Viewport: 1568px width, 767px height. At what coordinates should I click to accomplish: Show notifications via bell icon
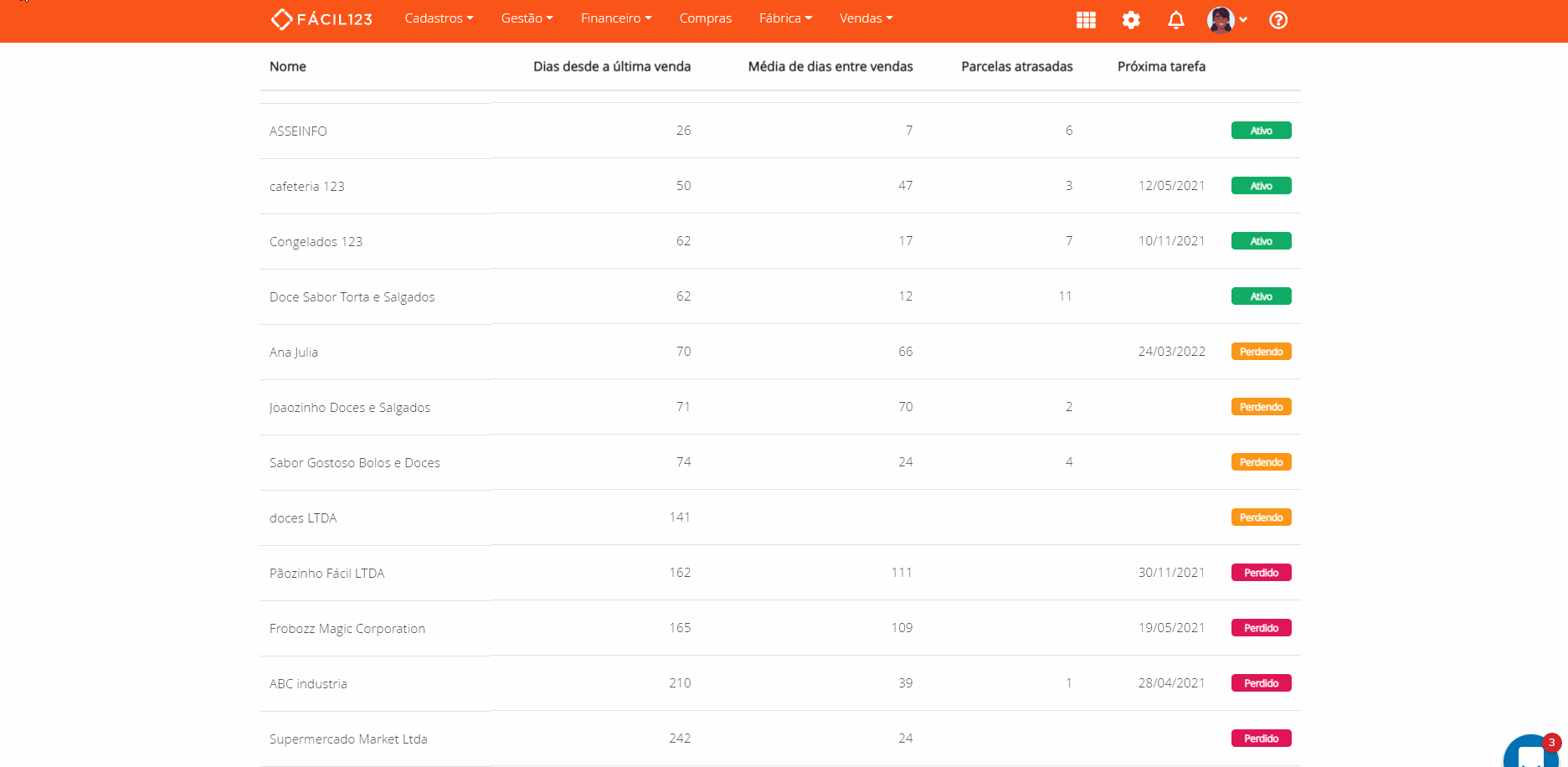click(1176, 20)
